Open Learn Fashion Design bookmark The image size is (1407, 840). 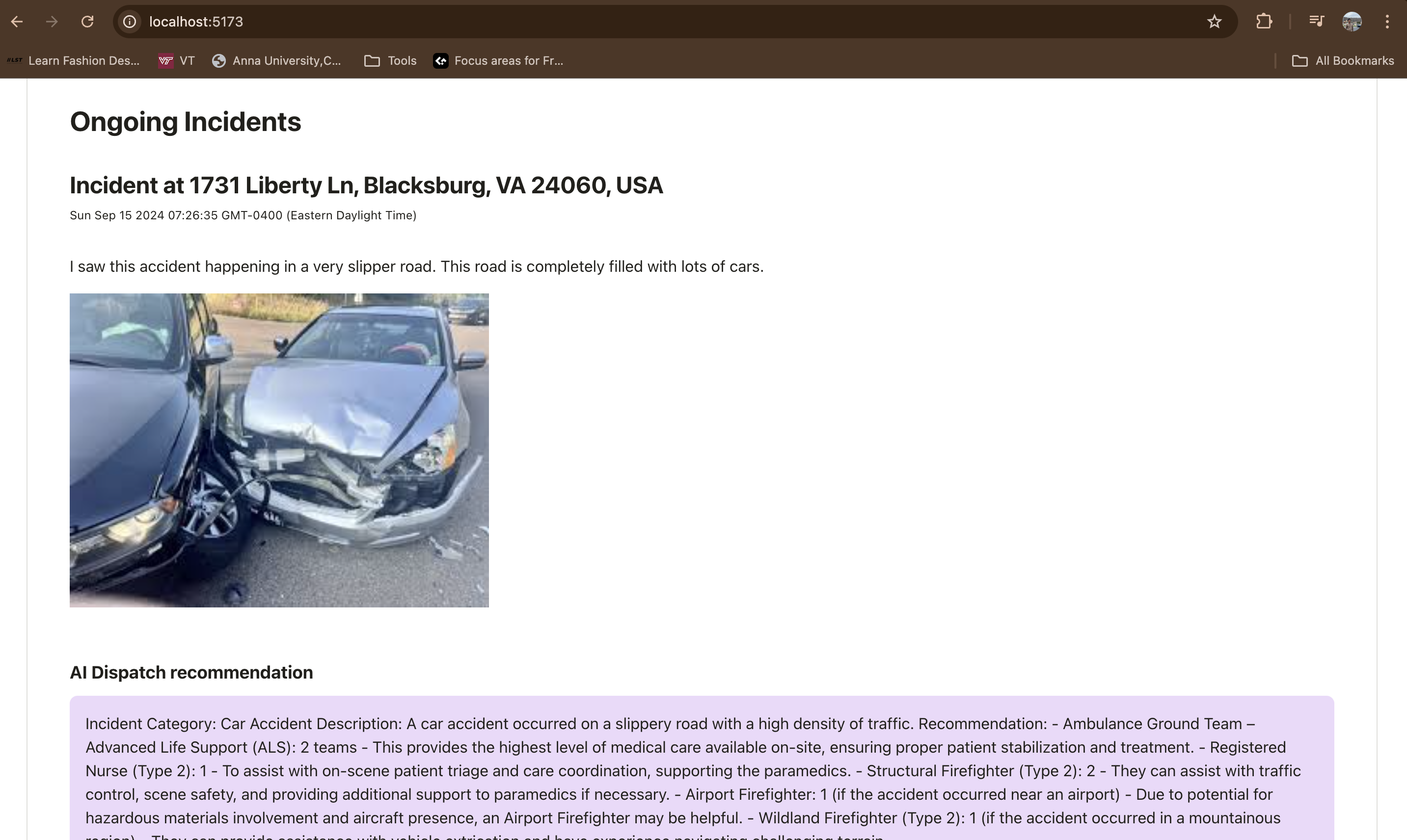point(74,61)
